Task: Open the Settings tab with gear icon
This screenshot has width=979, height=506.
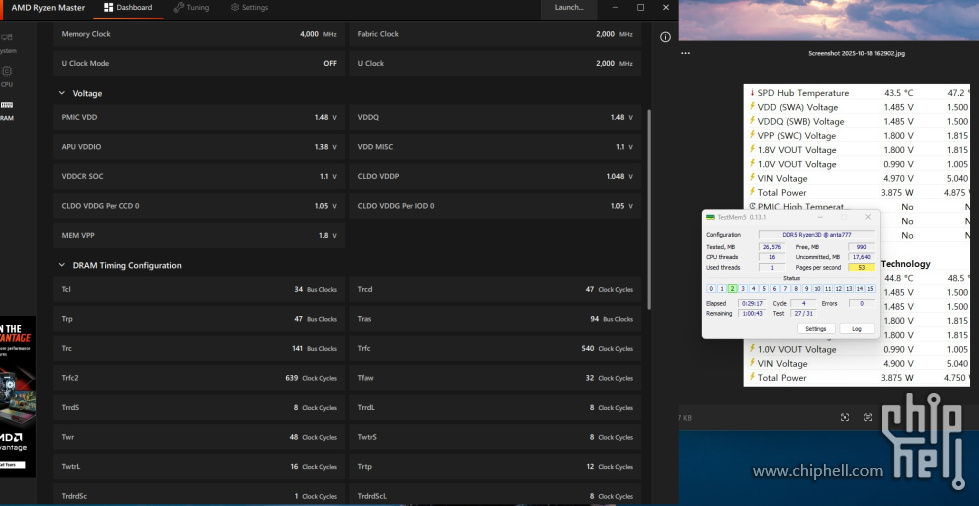Action: (249, 8)
